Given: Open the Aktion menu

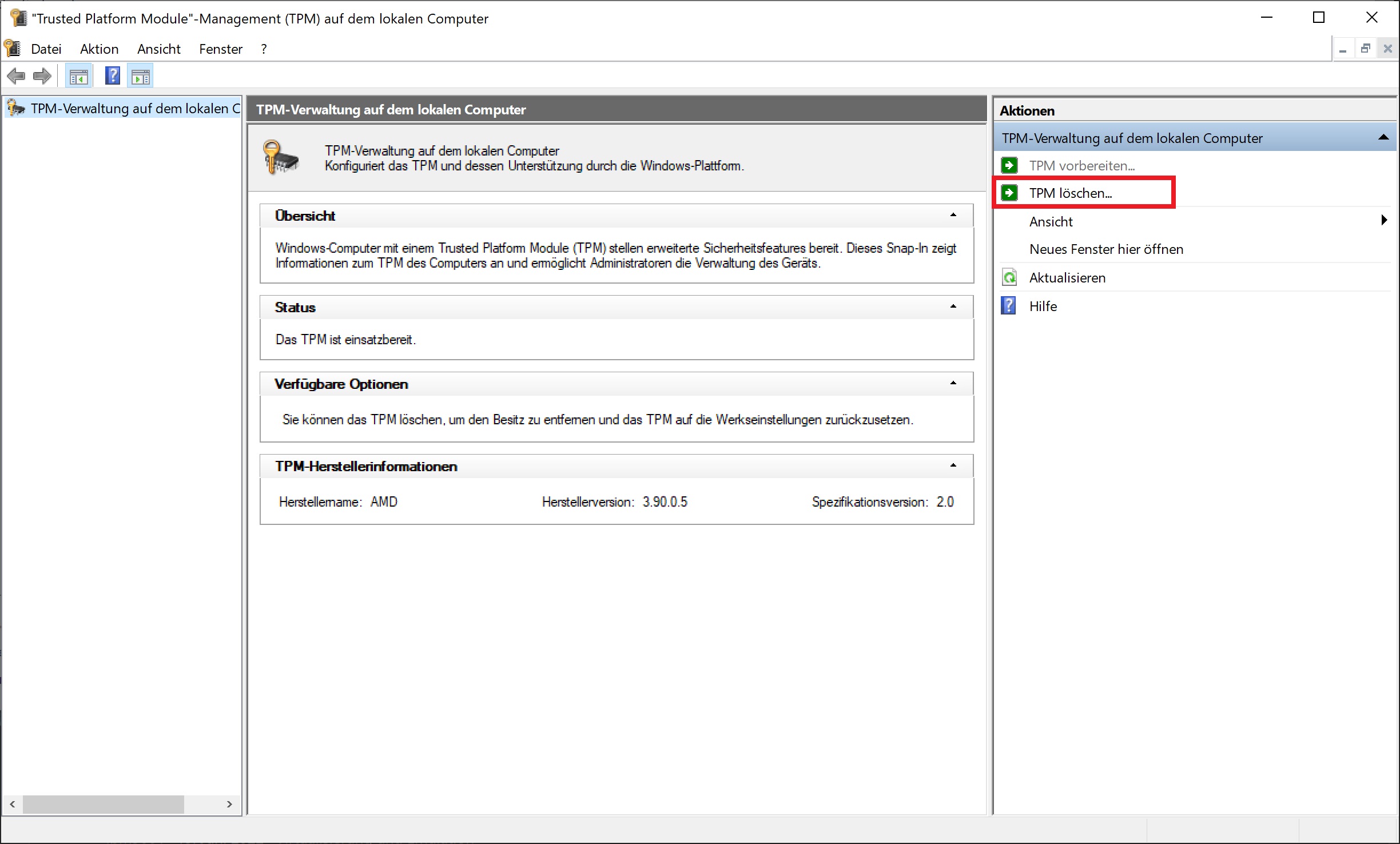Looking at the screenshot, I should (99, 49).
